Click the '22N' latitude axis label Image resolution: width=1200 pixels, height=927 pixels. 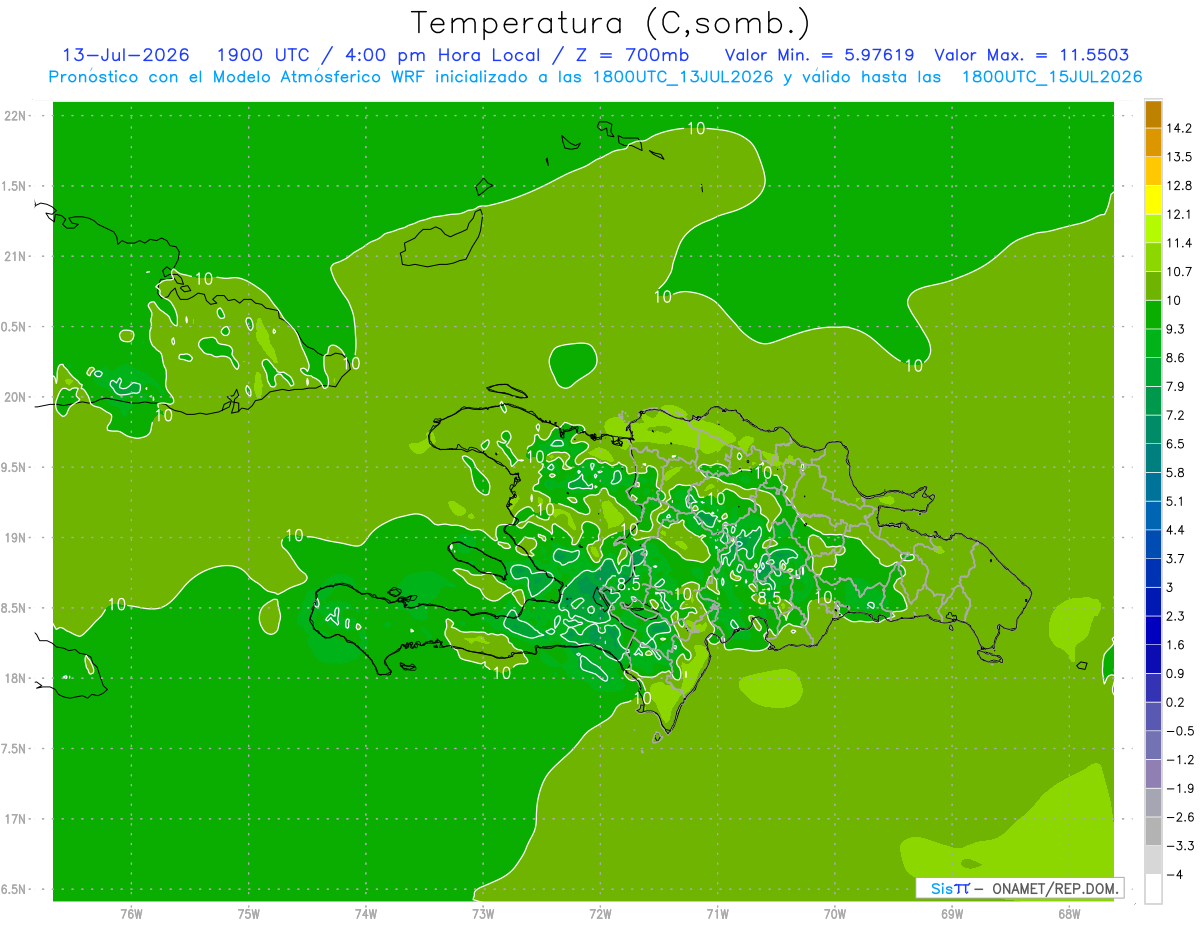tap(17, 116)
